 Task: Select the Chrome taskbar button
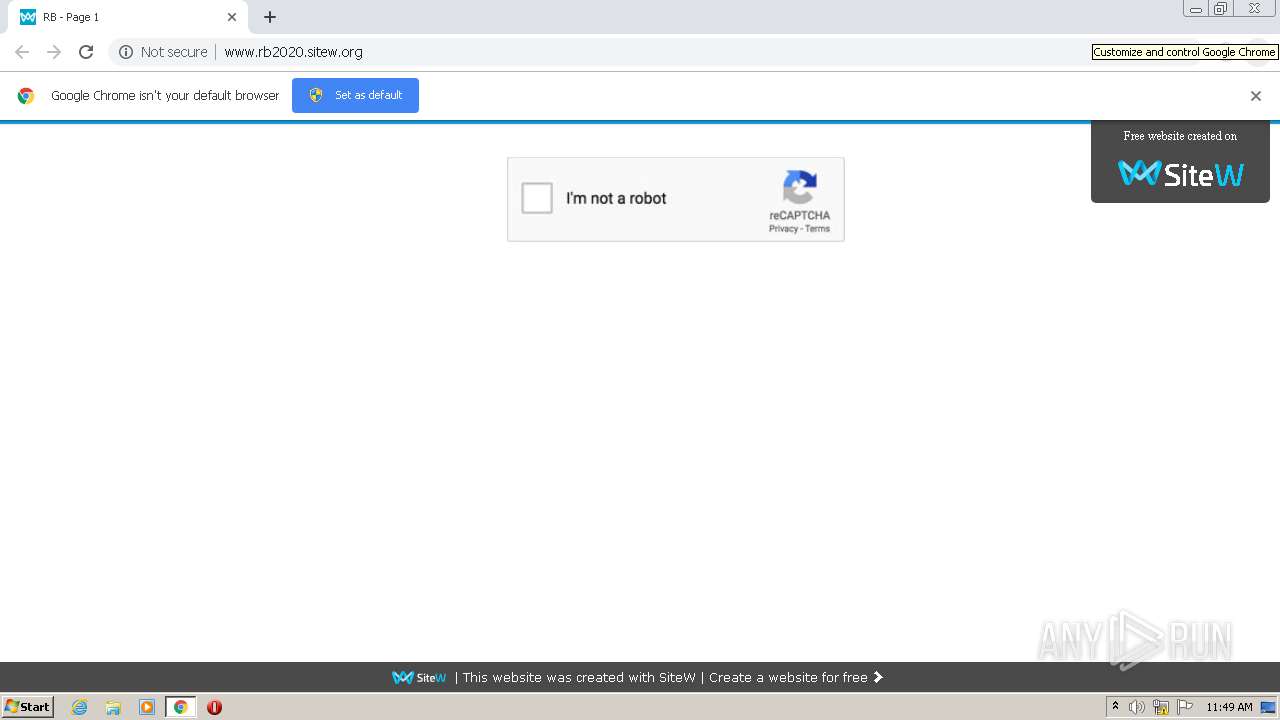[x=180, y=707]
